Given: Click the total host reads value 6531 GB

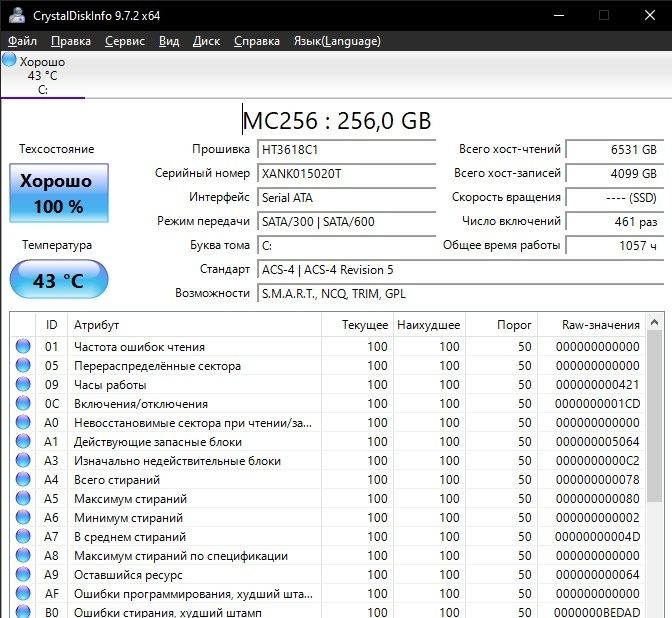Looking at the screenshot, I should pyautogui.click(x=615, y=150).
